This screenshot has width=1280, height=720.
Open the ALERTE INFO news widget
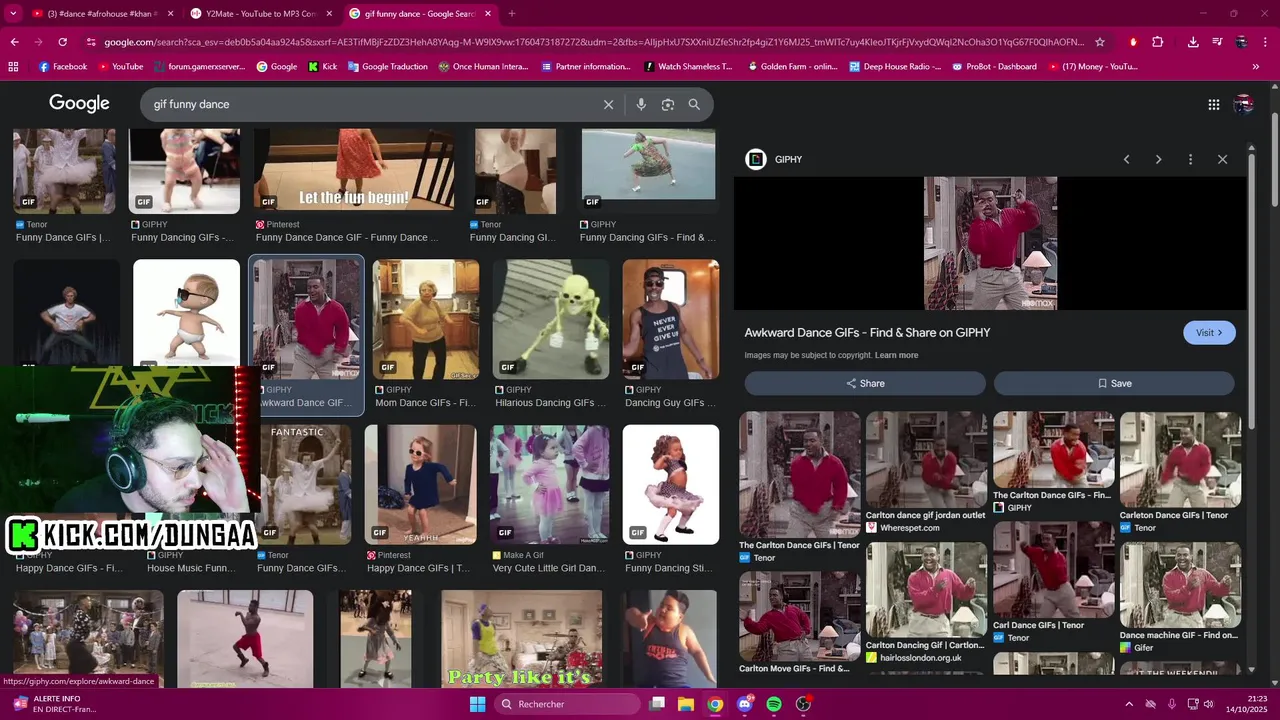coord(56,704)
